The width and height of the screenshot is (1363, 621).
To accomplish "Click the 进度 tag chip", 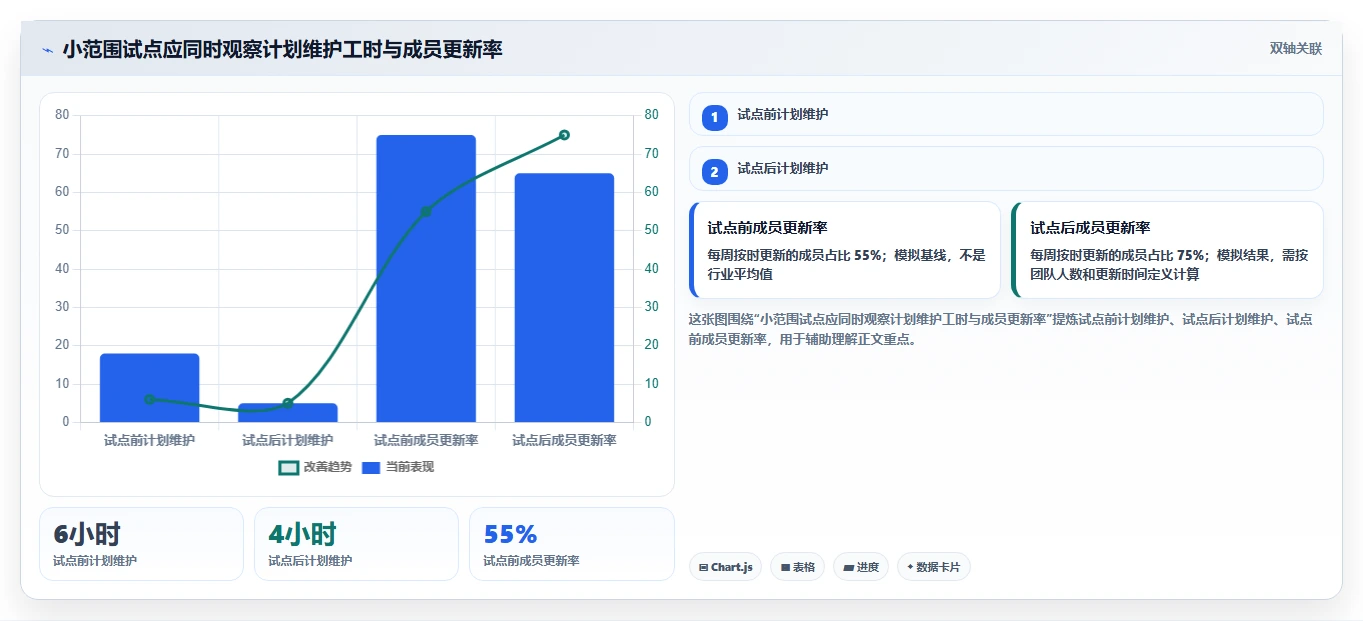I will [861, 567].
